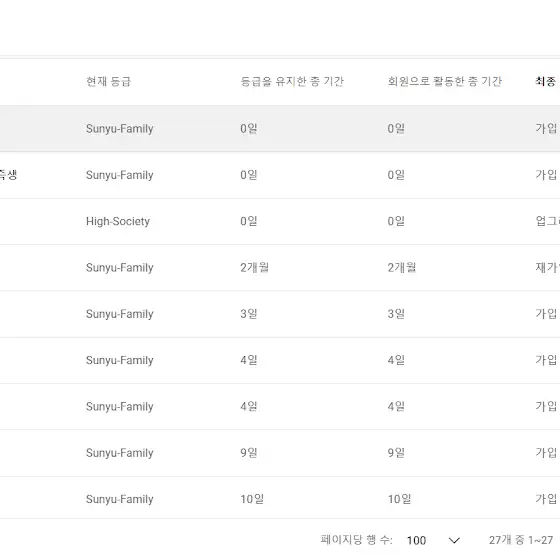Select the row with 3일 duration
Image resolution: width=560 pixels, height=560 pixels.
coord(280,314)
